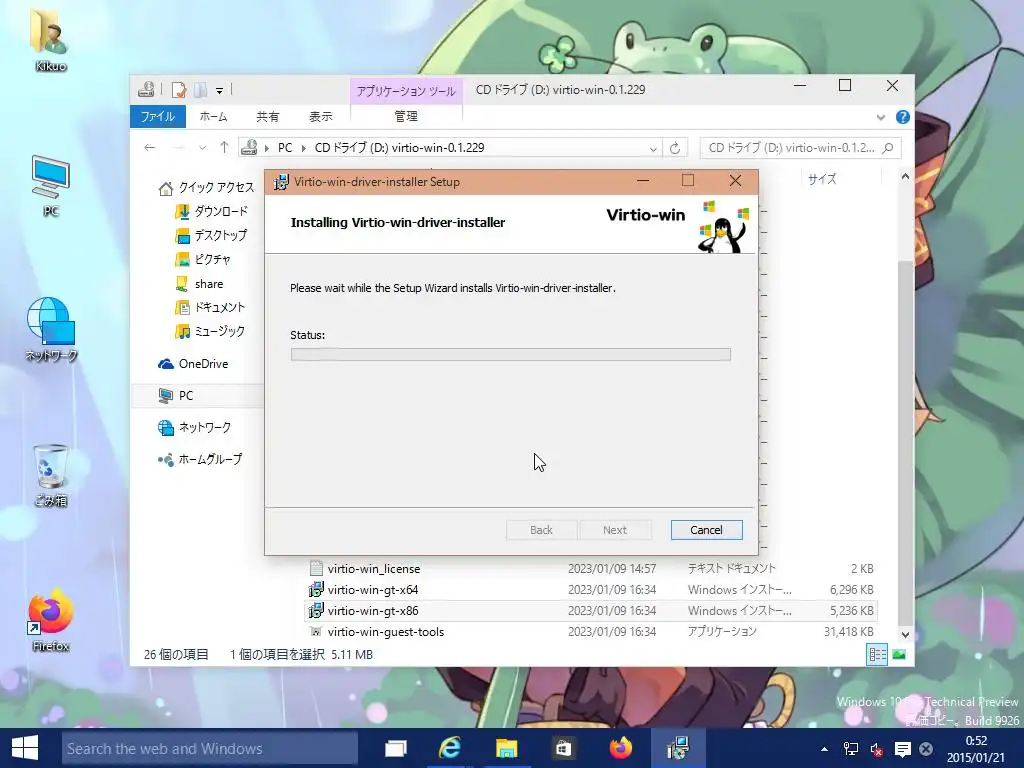Open Task View from the taskbar

396,748
